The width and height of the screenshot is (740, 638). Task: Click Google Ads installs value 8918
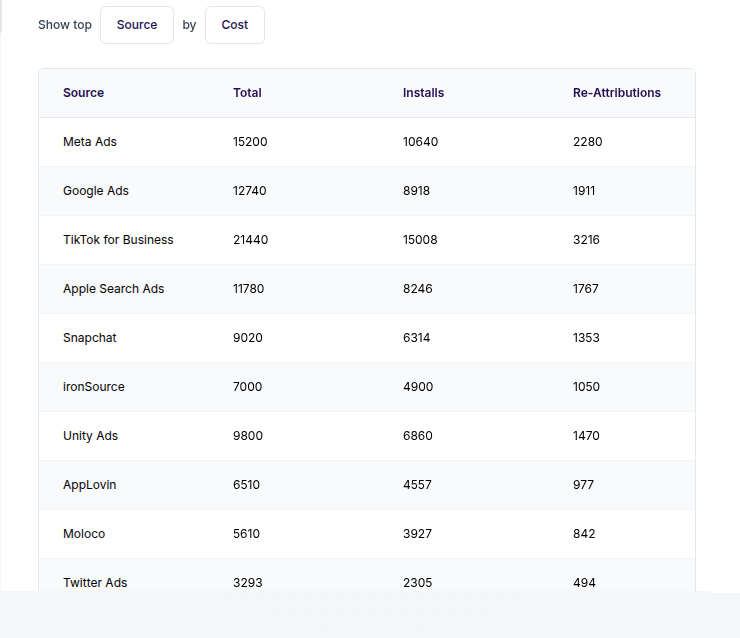[x=416, y=191]
